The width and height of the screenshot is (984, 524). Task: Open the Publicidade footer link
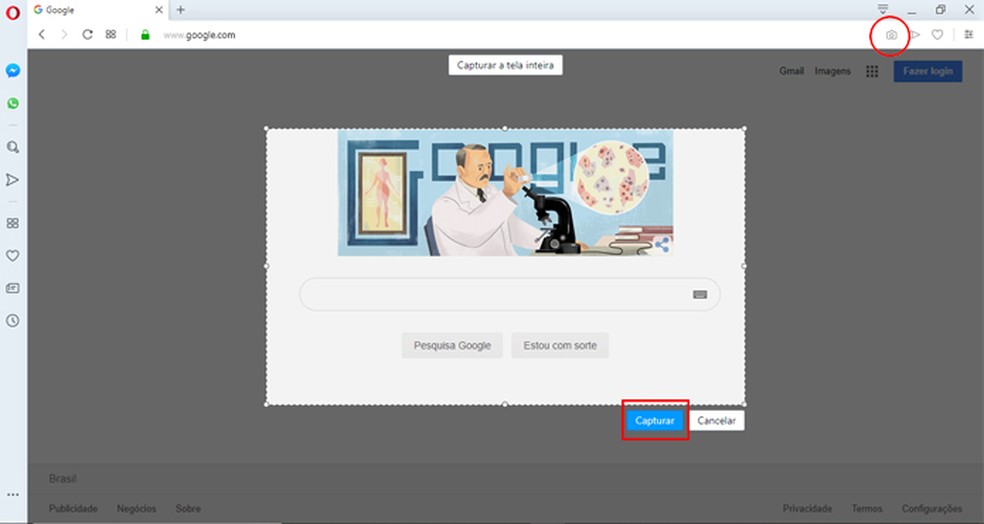(73, 508)
